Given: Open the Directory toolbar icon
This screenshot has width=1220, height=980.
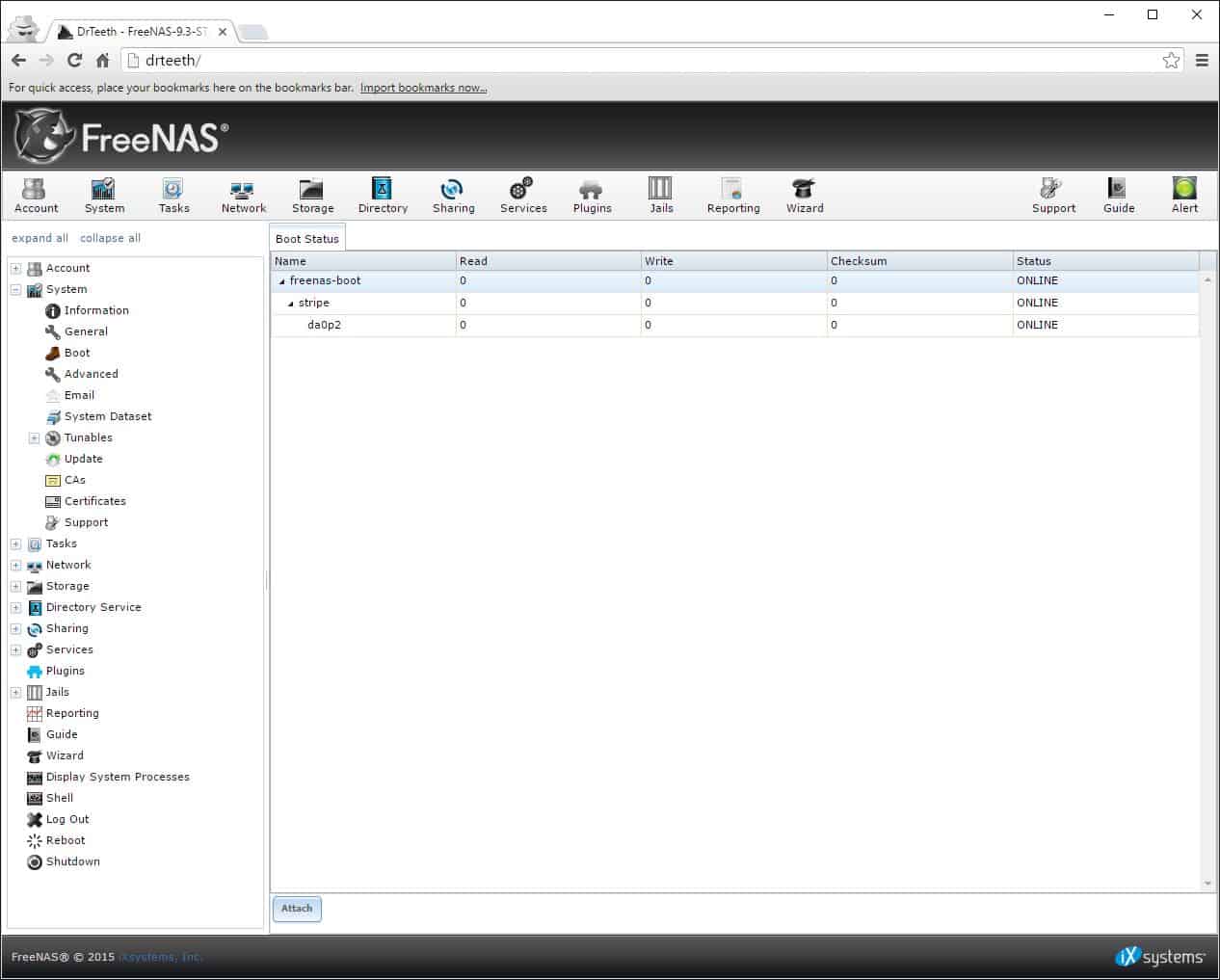Looking at the screenshot, I should click(x=383, y=196).
